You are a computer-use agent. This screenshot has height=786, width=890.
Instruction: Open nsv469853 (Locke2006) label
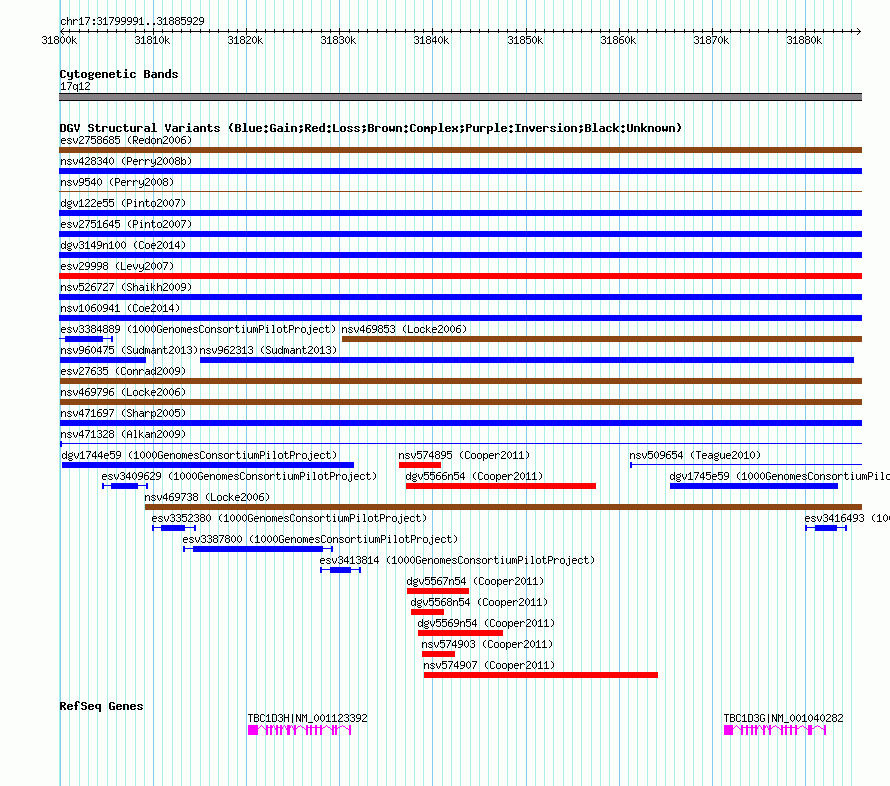[404, 329]
